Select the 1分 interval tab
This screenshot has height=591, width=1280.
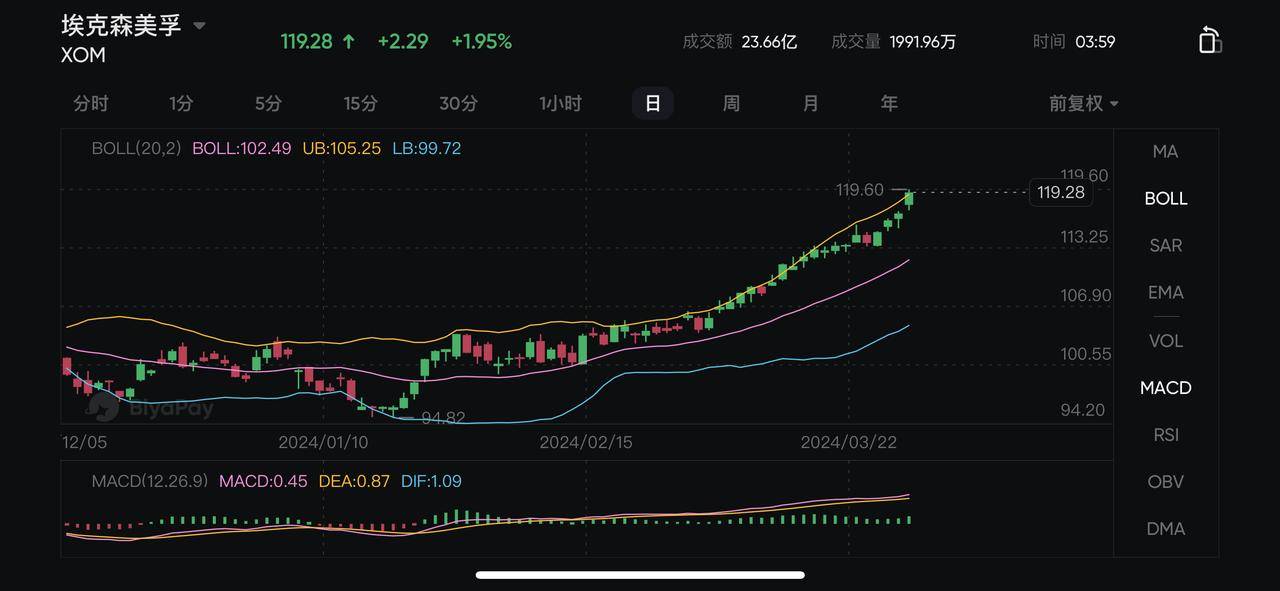coord(181,103)
